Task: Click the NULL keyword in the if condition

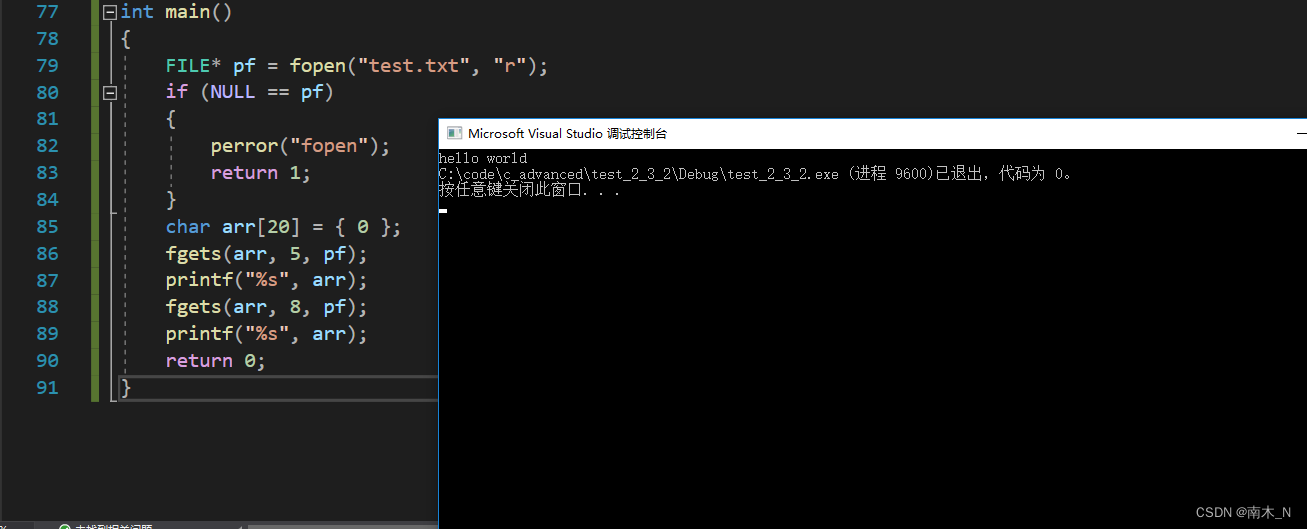Action: click(233, 93)
